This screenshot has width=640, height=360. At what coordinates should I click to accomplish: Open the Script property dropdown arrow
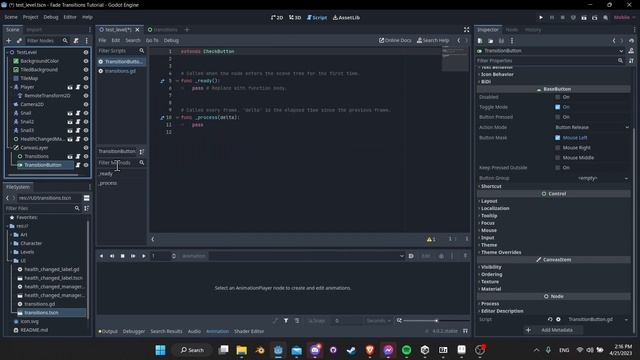(x=627, y=320)
